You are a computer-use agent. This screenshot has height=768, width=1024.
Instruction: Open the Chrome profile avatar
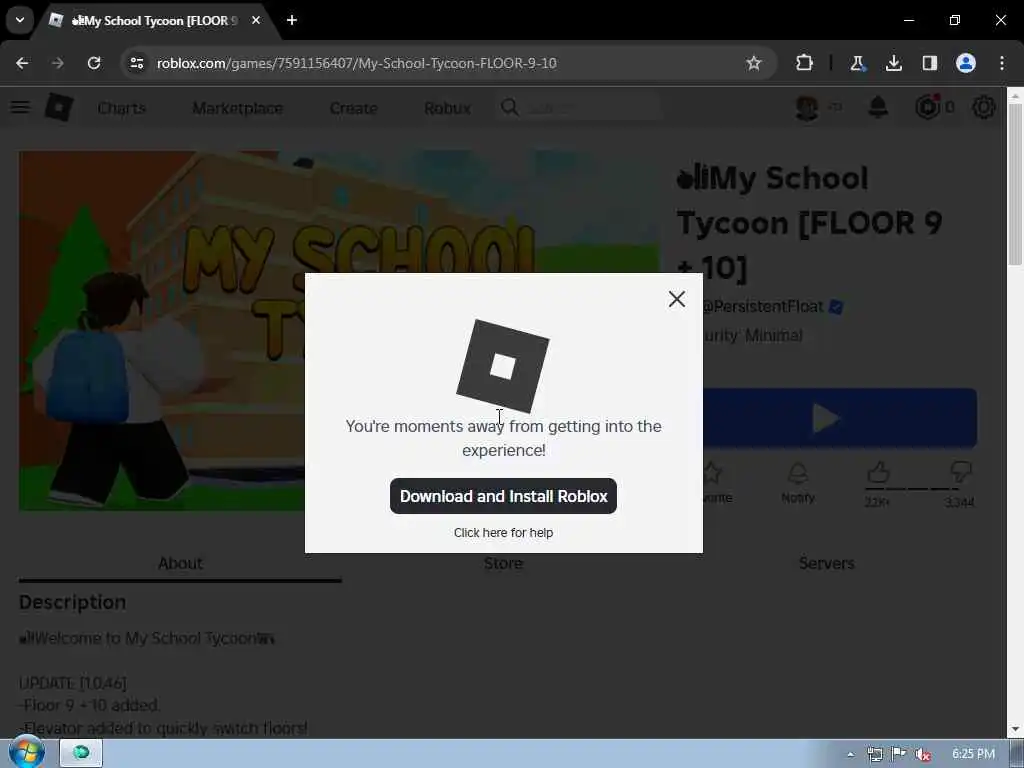(966, 63)
